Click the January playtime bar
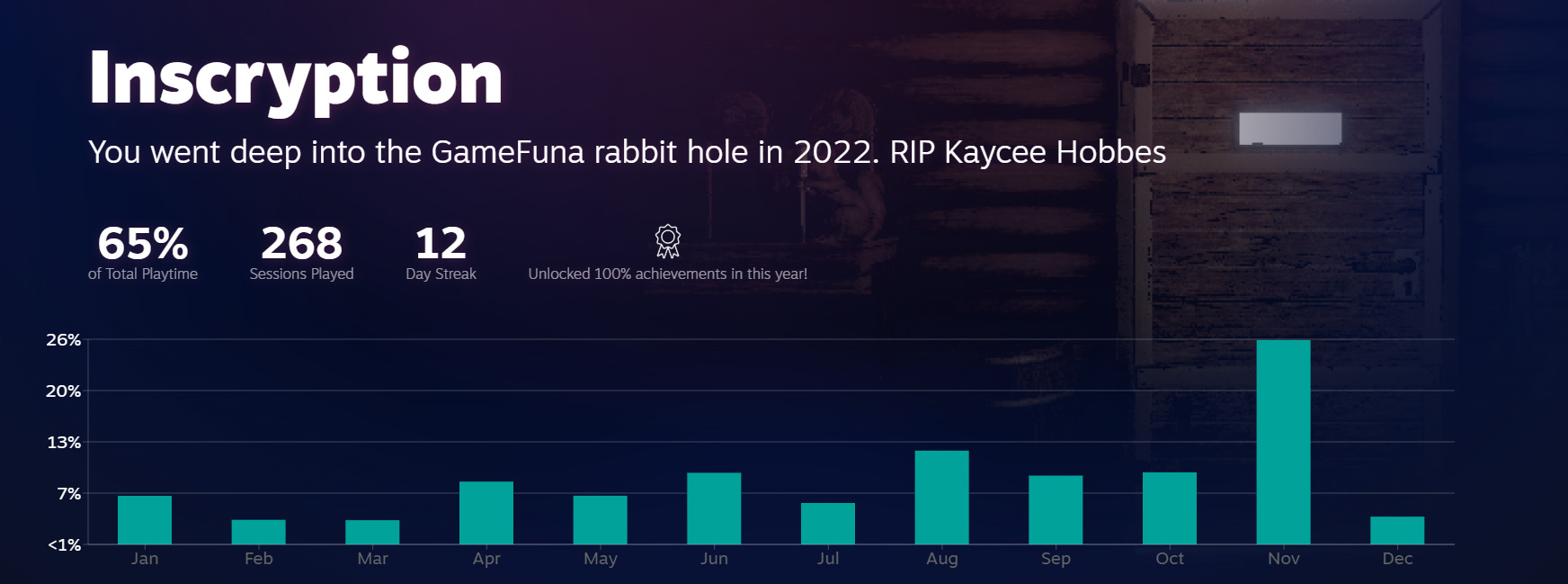This screenshot has width=1568, height=584. [145, 520]
